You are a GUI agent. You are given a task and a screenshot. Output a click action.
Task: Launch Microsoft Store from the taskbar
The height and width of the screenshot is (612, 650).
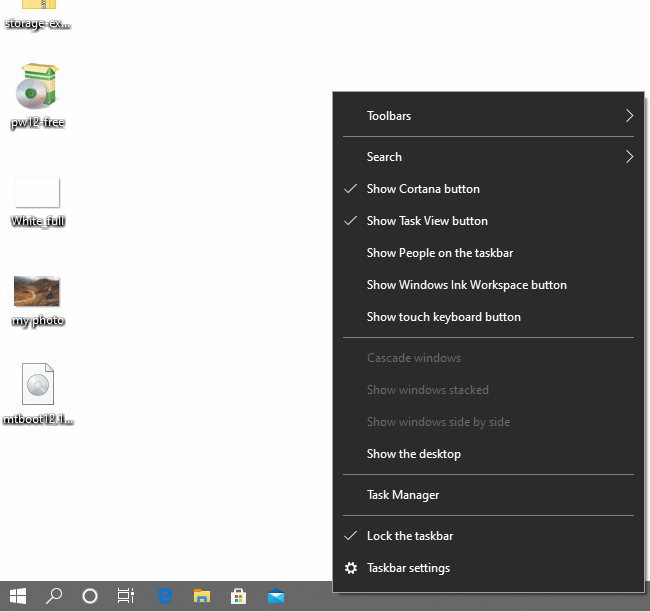238,596
